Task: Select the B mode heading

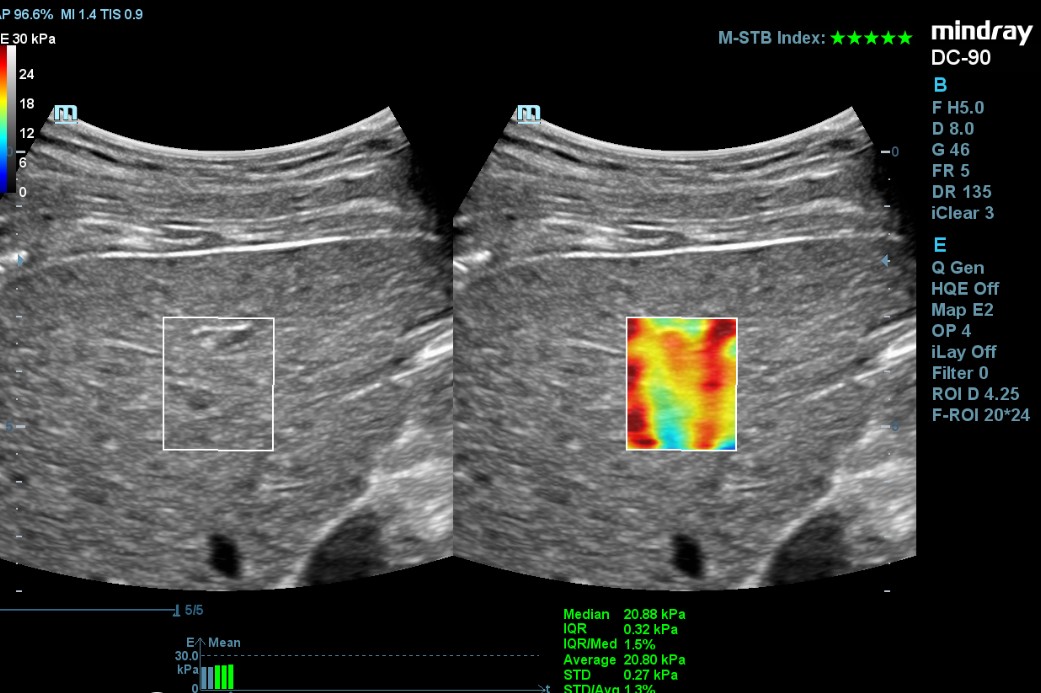Action: coord(939,85)
